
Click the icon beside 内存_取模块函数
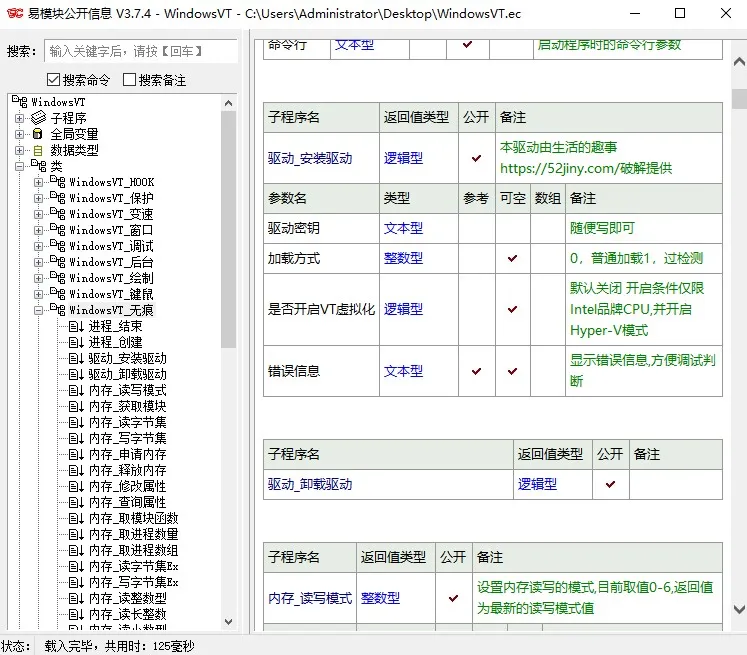(x=76, y=518)
